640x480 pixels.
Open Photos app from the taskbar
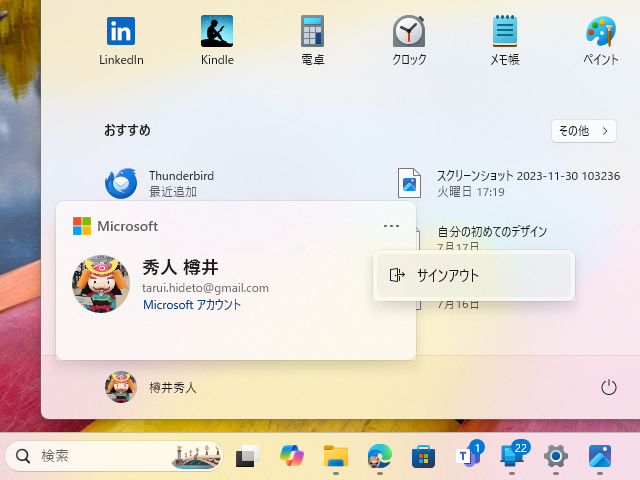[x=600, y=456]
